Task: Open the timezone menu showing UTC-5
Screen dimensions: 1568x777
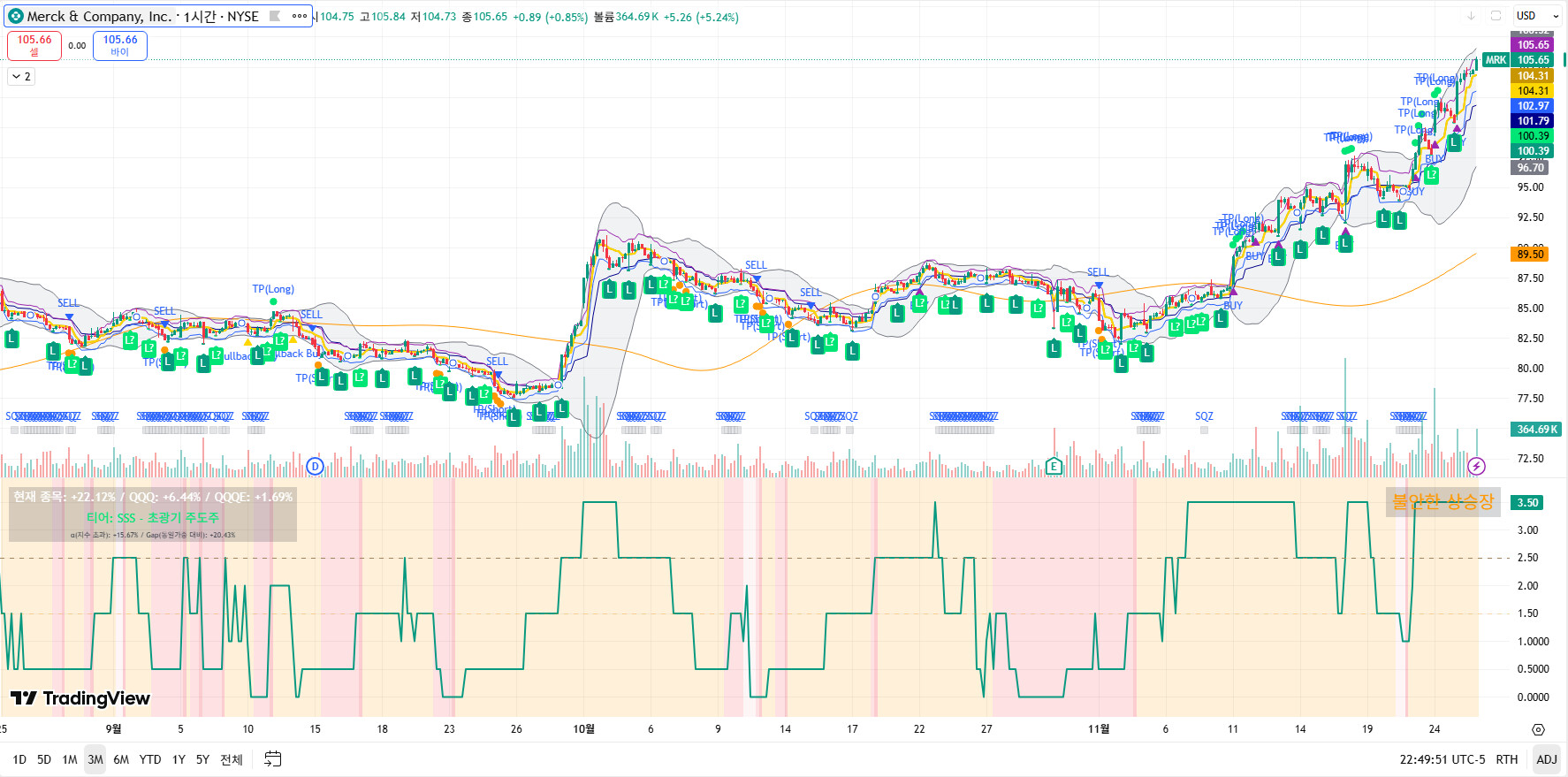Action: click(x=1442, y=759)
